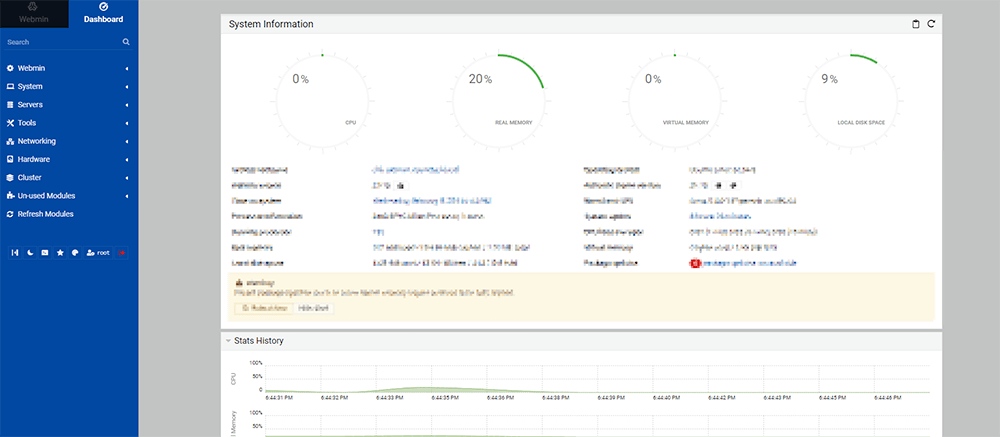The height and width of the screenshot is (437, 1000).
Task: Click second icon after Authentic theme version
Action: tap(733, 186)
